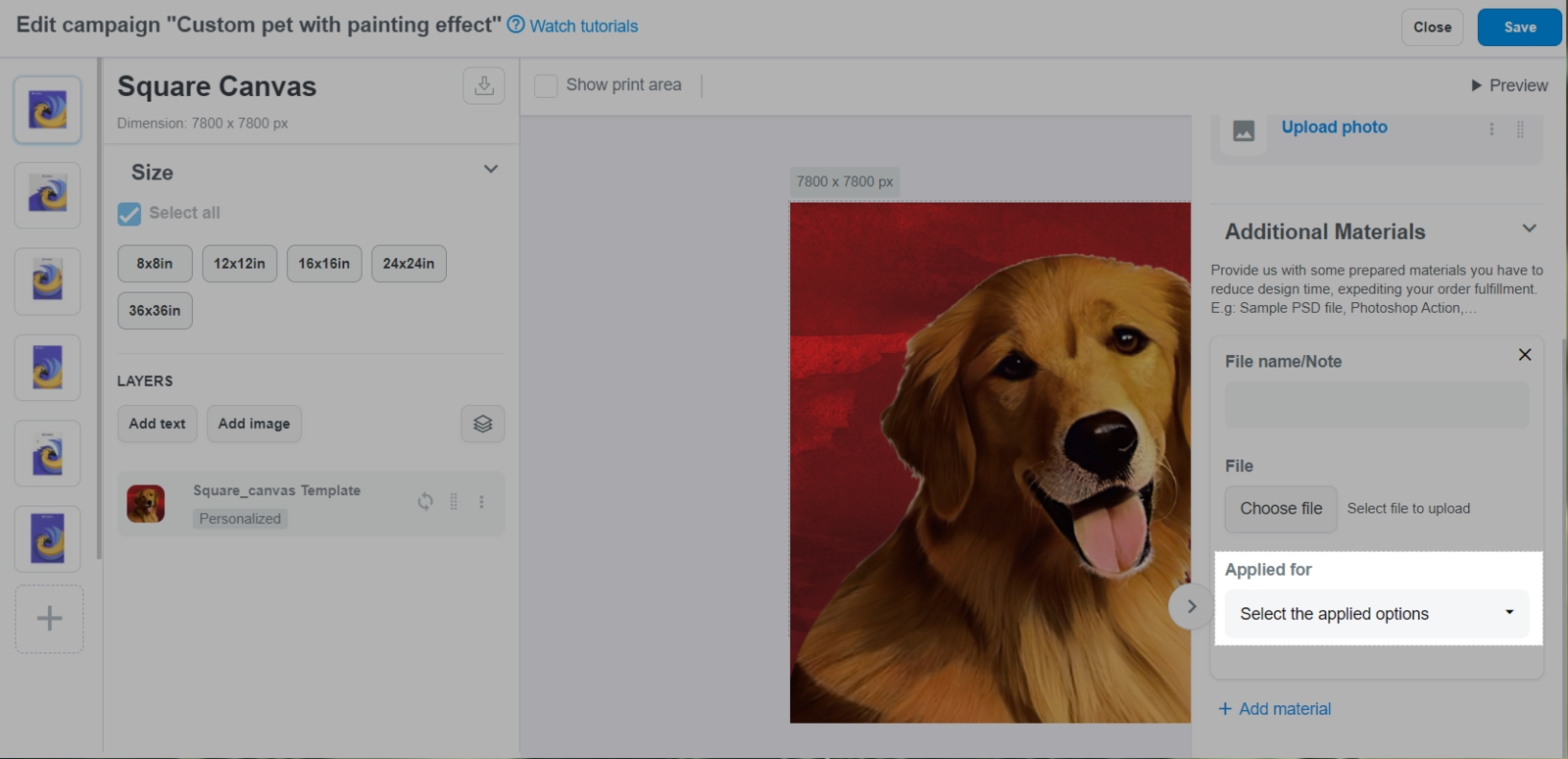Click the Save button

(1520, 27)
